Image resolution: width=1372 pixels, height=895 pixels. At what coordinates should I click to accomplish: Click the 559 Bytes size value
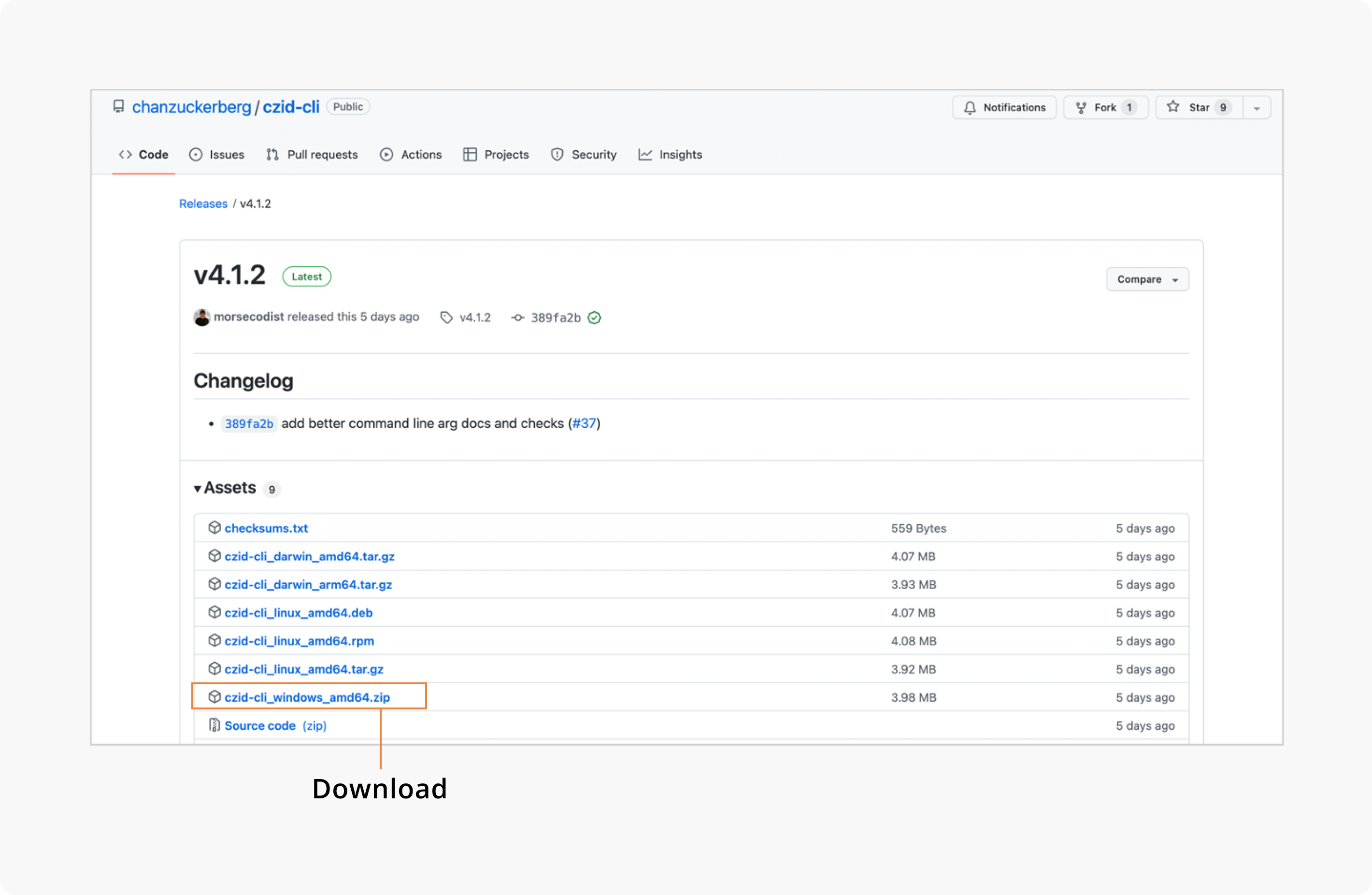pyautogui.click(x=919, y=528)
